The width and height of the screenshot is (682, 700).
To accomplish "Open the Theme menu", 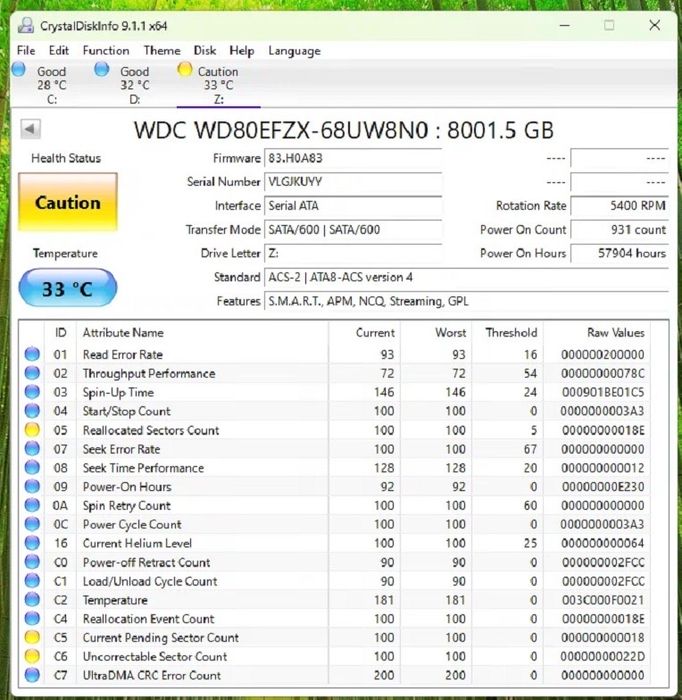I will [x=162, y=50].
